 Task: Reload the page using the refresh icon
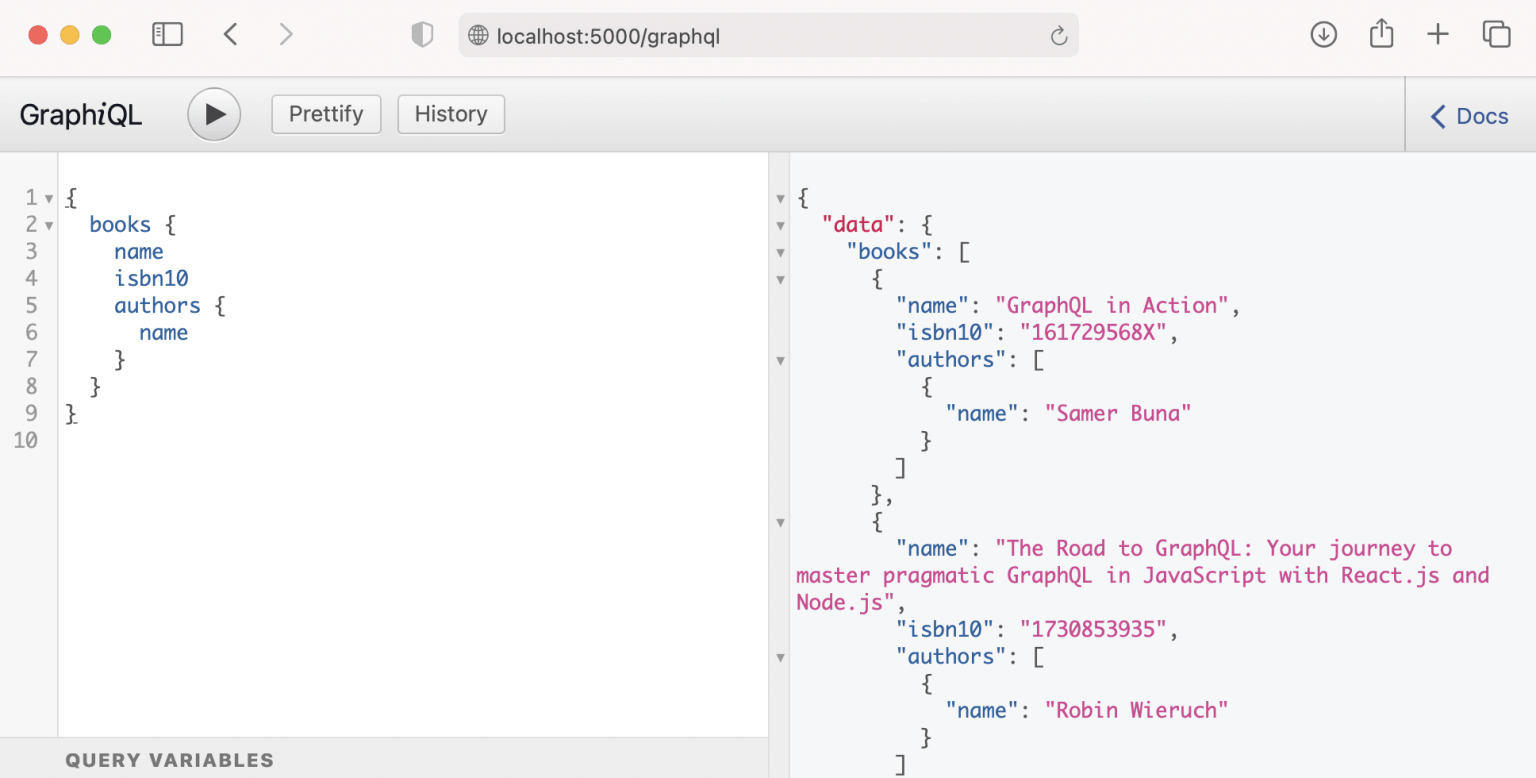1058,37
